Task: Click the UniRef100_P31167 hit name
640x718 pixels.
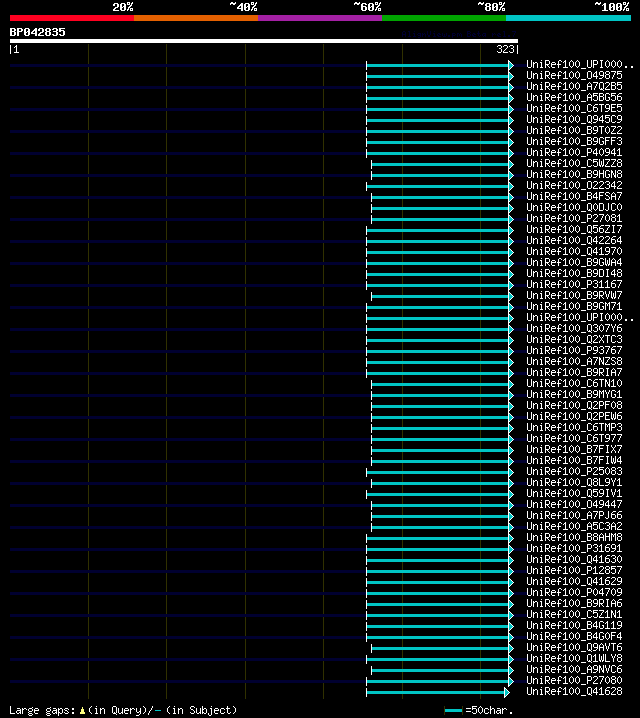Action: 574,284
